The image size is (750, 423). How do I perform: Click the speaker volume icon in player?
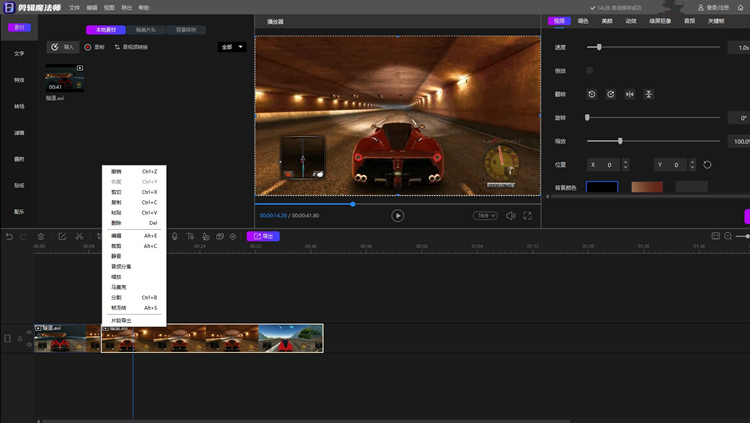click(x=511, y=216)
